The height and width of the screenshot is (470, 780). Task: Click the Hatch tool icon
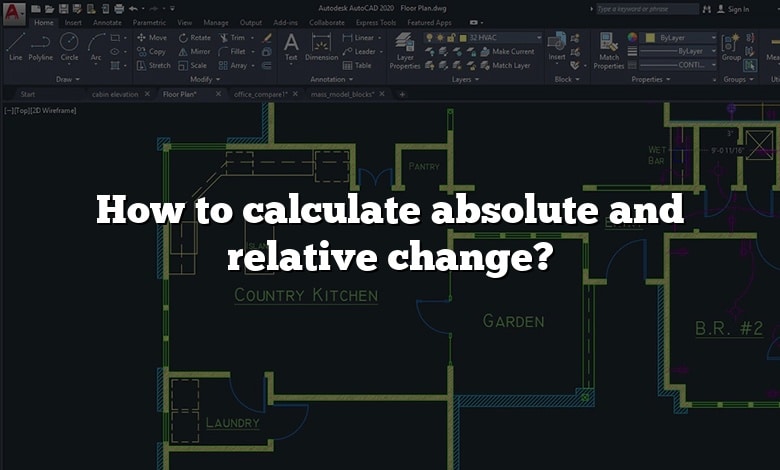point(115,65)
